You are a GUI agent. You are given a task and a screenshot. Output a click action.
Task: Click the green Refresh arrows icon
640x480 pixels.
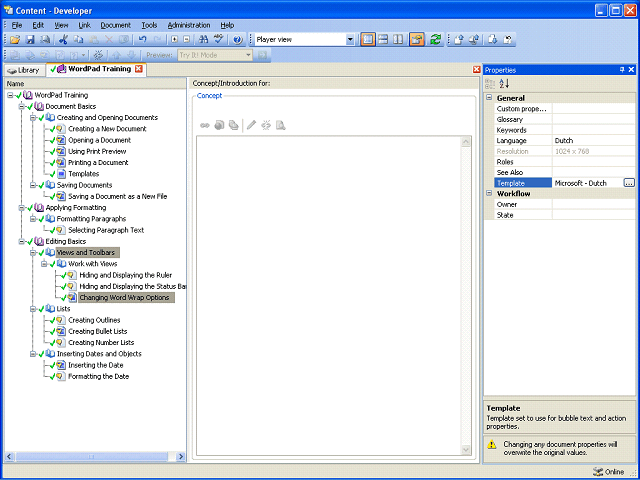point(436,40)
